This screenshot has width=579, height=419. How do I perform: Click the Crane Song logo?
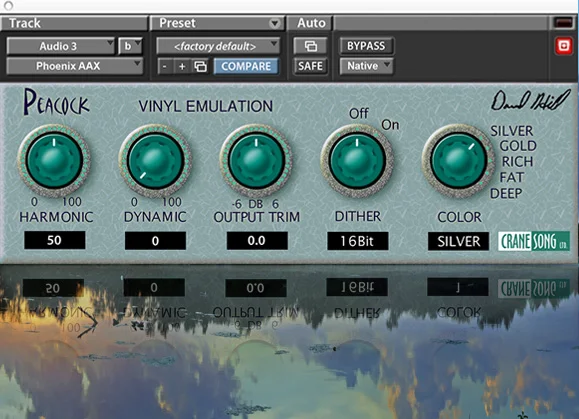tap(534, 241)
